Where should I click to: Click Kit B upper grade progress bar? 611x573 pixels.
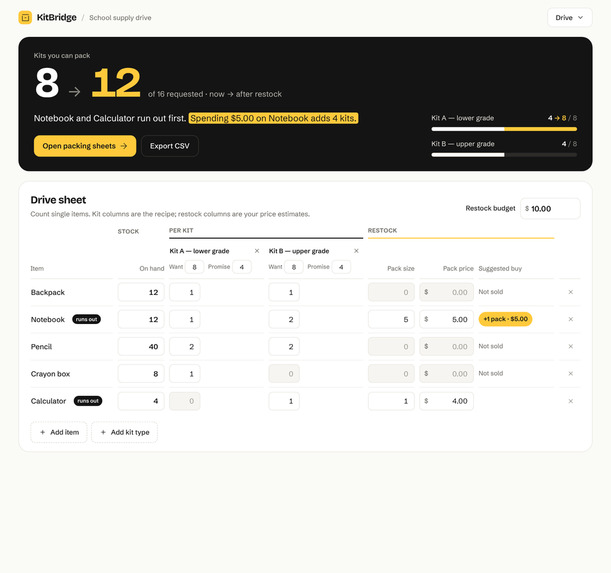[x=504, y=155]
